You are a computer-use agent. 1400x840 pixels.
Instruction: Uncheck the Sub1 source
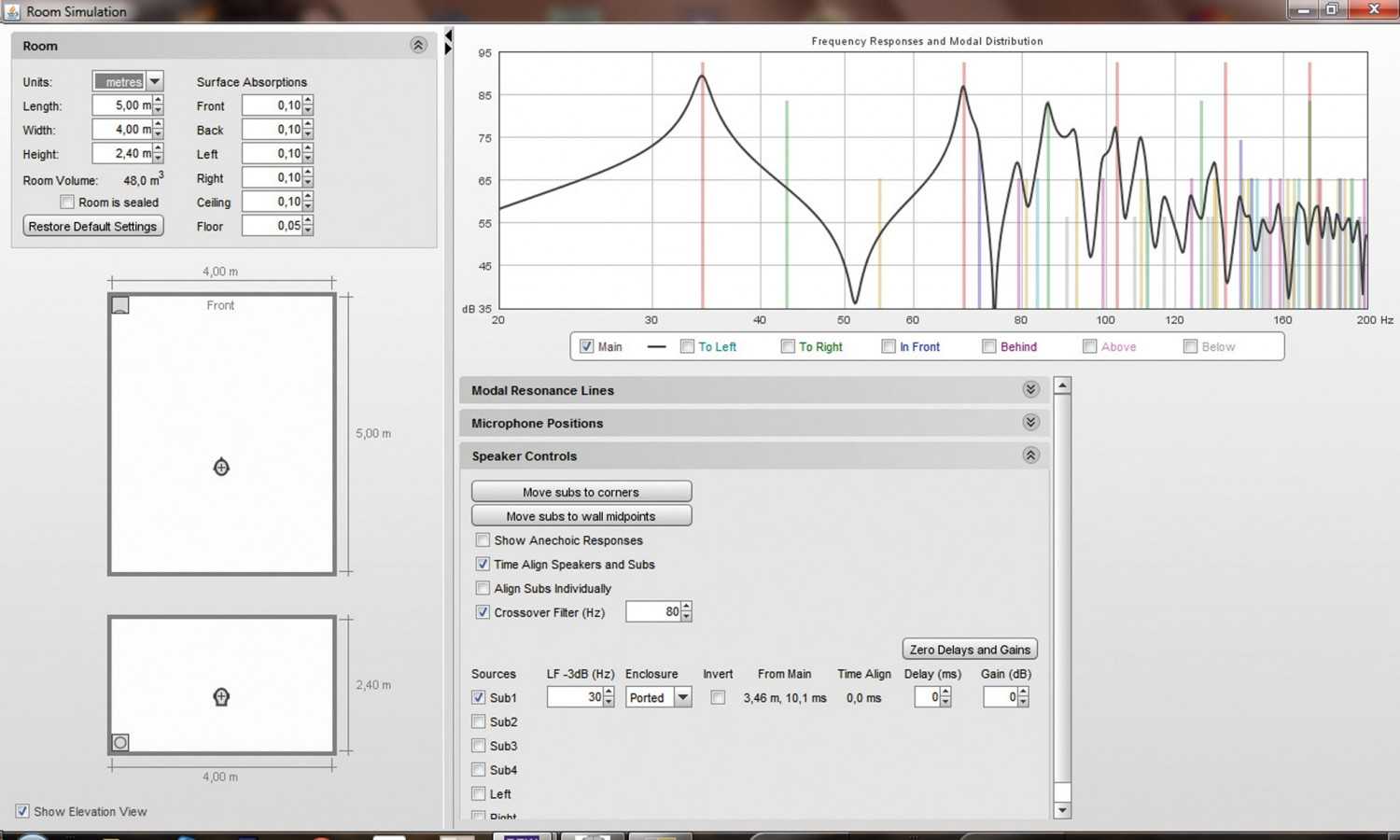pyautogui.click(x=479, y=697)
